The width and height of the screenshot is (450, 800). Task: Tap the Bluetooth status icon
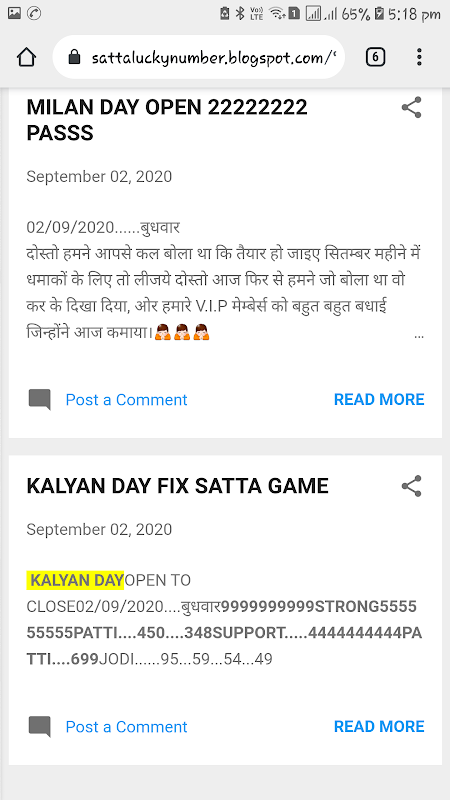240,14
